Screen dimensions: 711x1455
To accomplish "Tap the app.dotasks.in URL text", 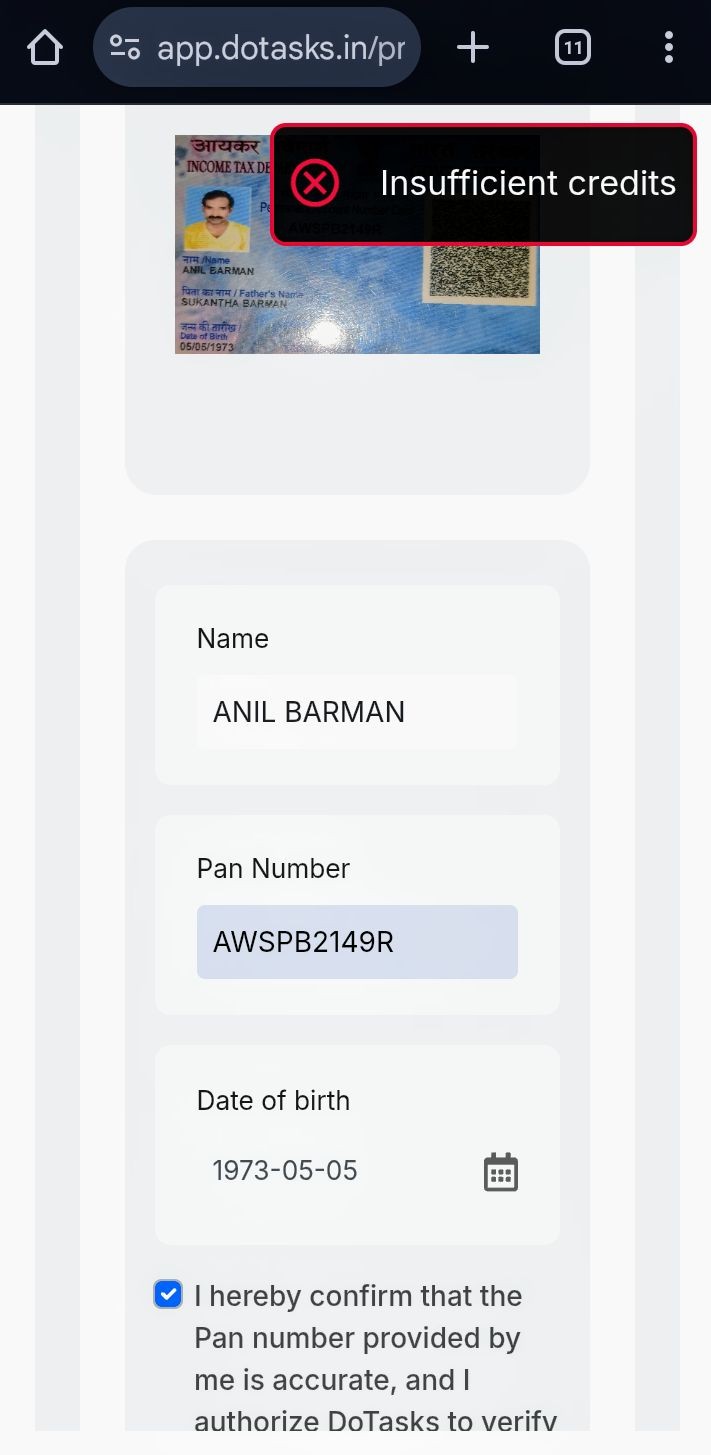I will click(x=280, y=48).
